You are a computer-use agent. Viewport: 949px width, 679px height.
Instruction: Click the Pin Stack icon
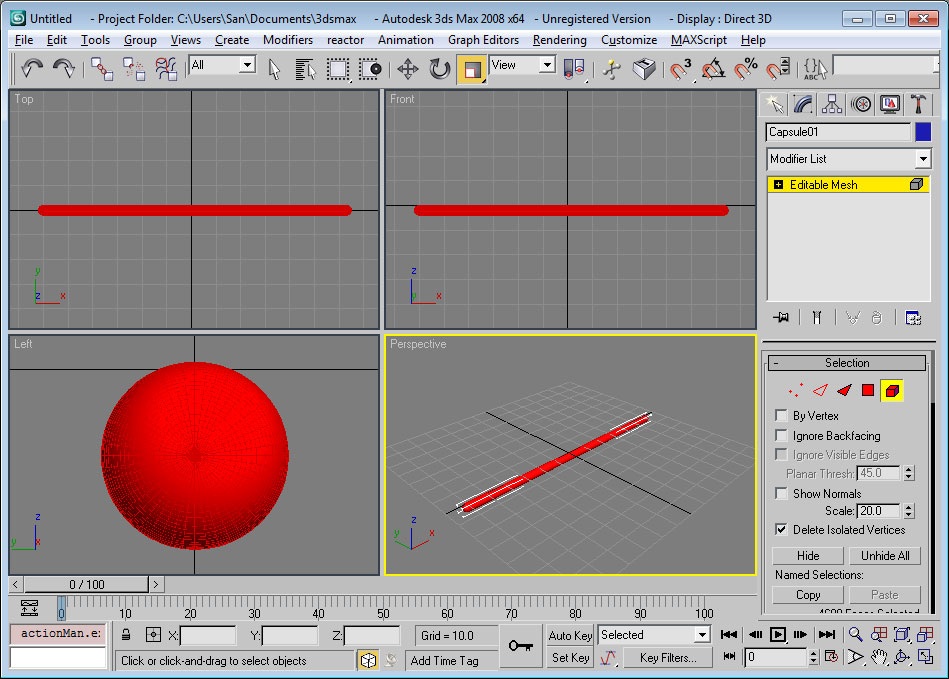click(x=781, y=317)
